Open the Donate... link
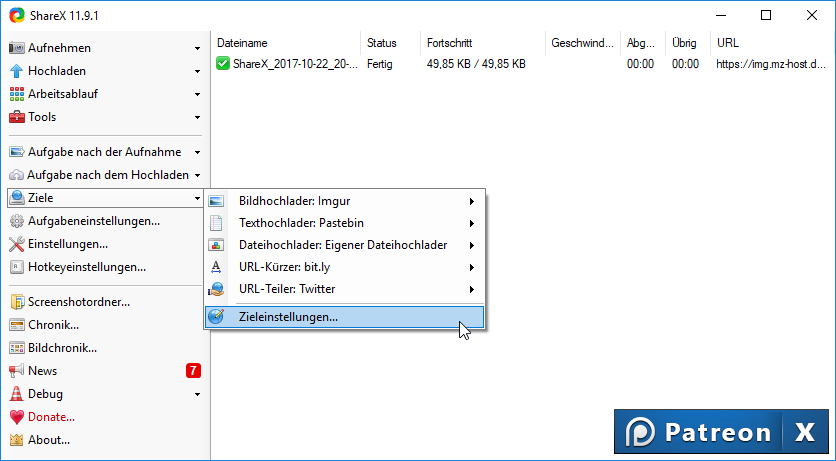The height and width of the screenshot is (461, 836). click(51, 417)
